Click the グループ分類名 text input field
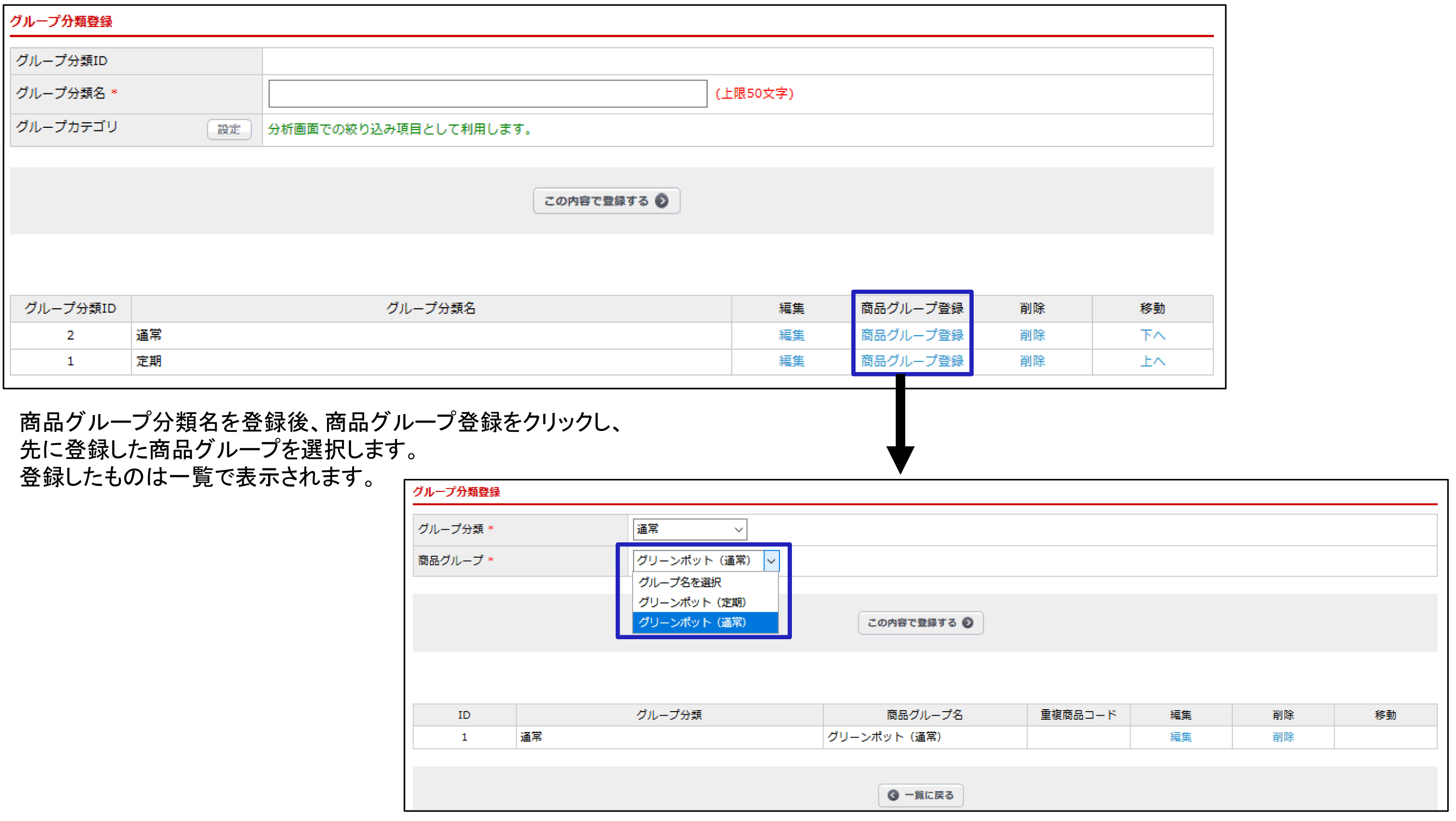1456x821 pixels. (x=487, y=93)
